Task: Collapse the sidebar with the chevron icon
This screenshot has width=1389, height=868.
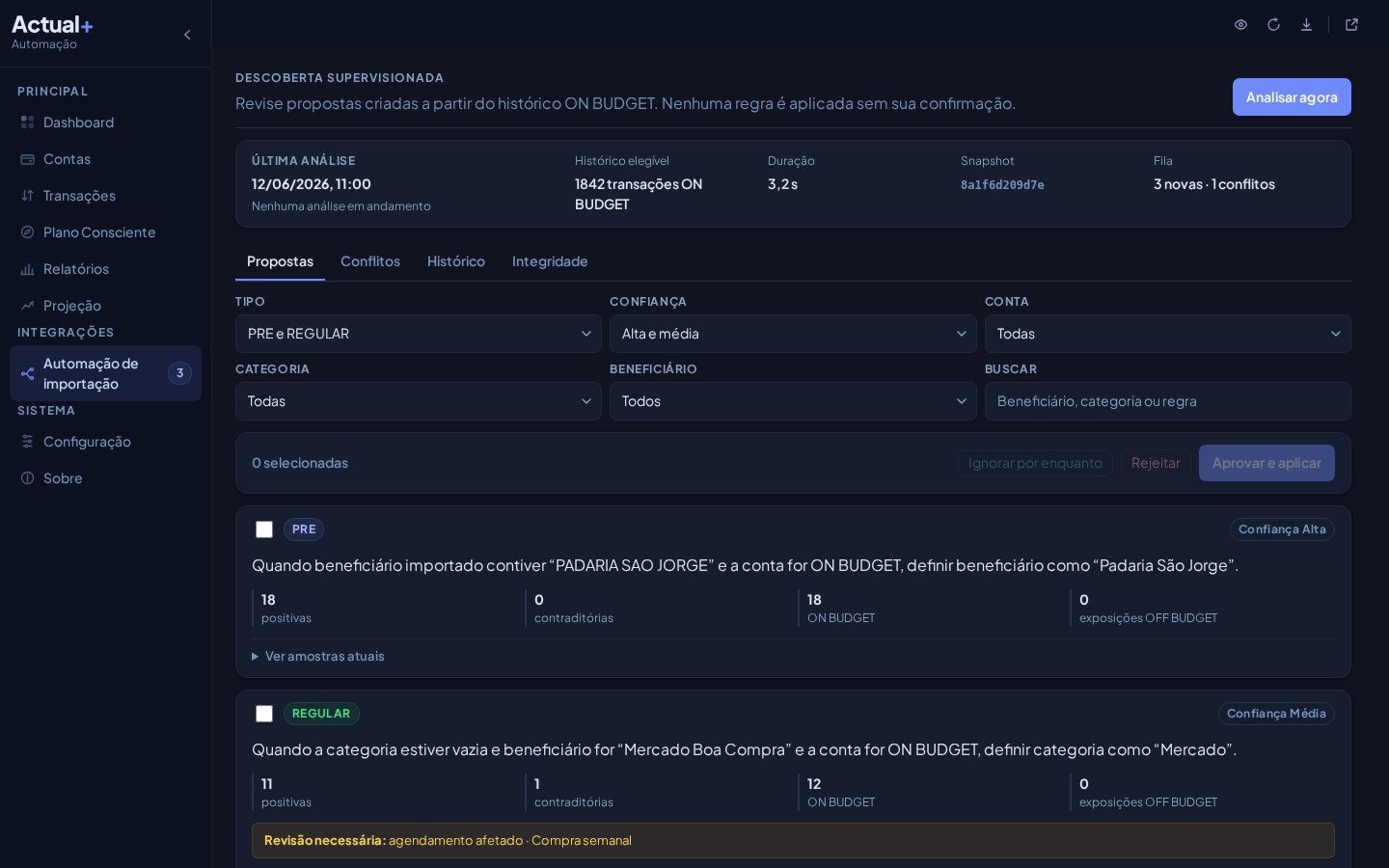Action: coord(187,35)
